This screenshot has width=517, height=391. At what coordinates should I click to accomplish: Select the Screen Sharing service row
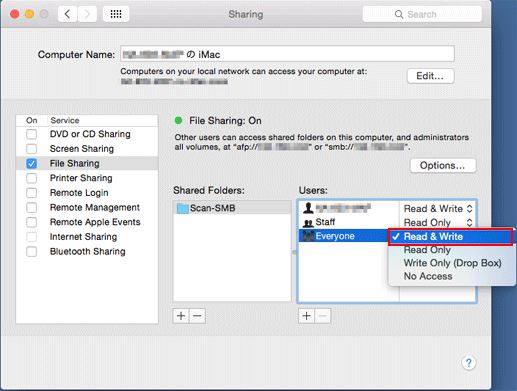(x=87, y=149)
